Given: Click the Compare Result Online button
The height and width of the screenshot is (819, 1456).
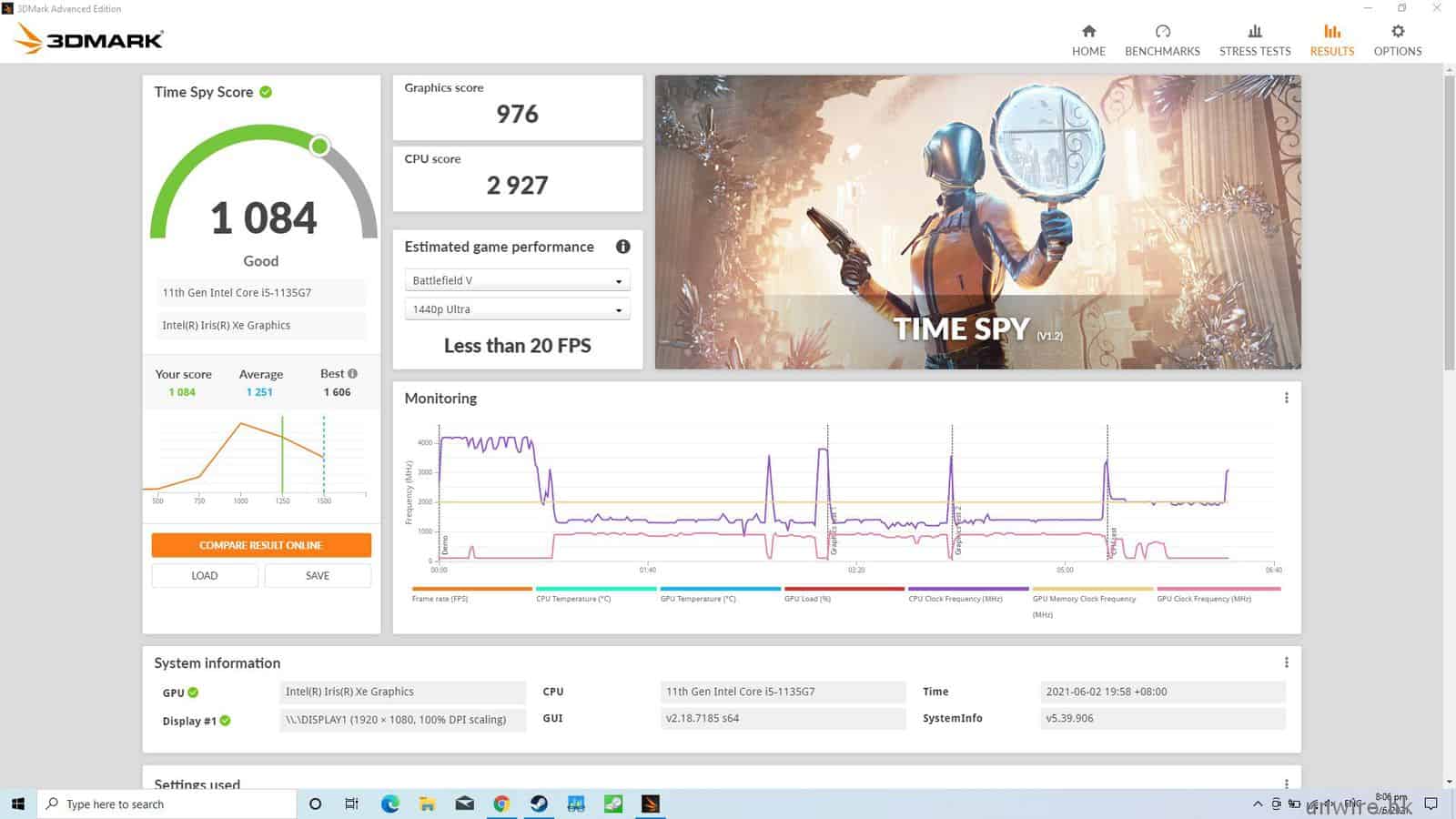Looking at the screenshot, I should pos(261,545).
